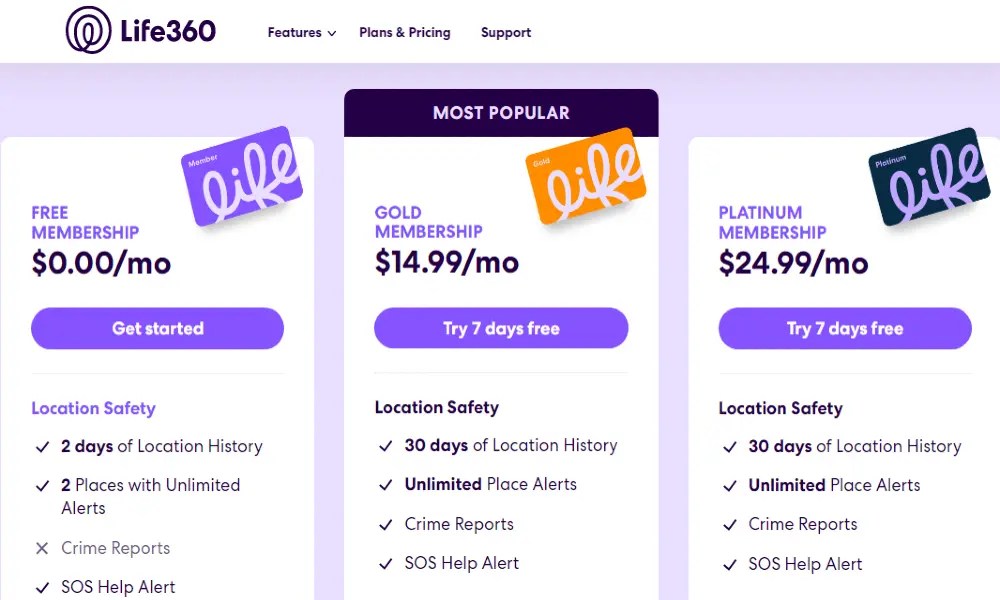Click the Location Safety heading in Free plan
Viewport: 1000px width, 600px height.
click(x=93, y=408)
